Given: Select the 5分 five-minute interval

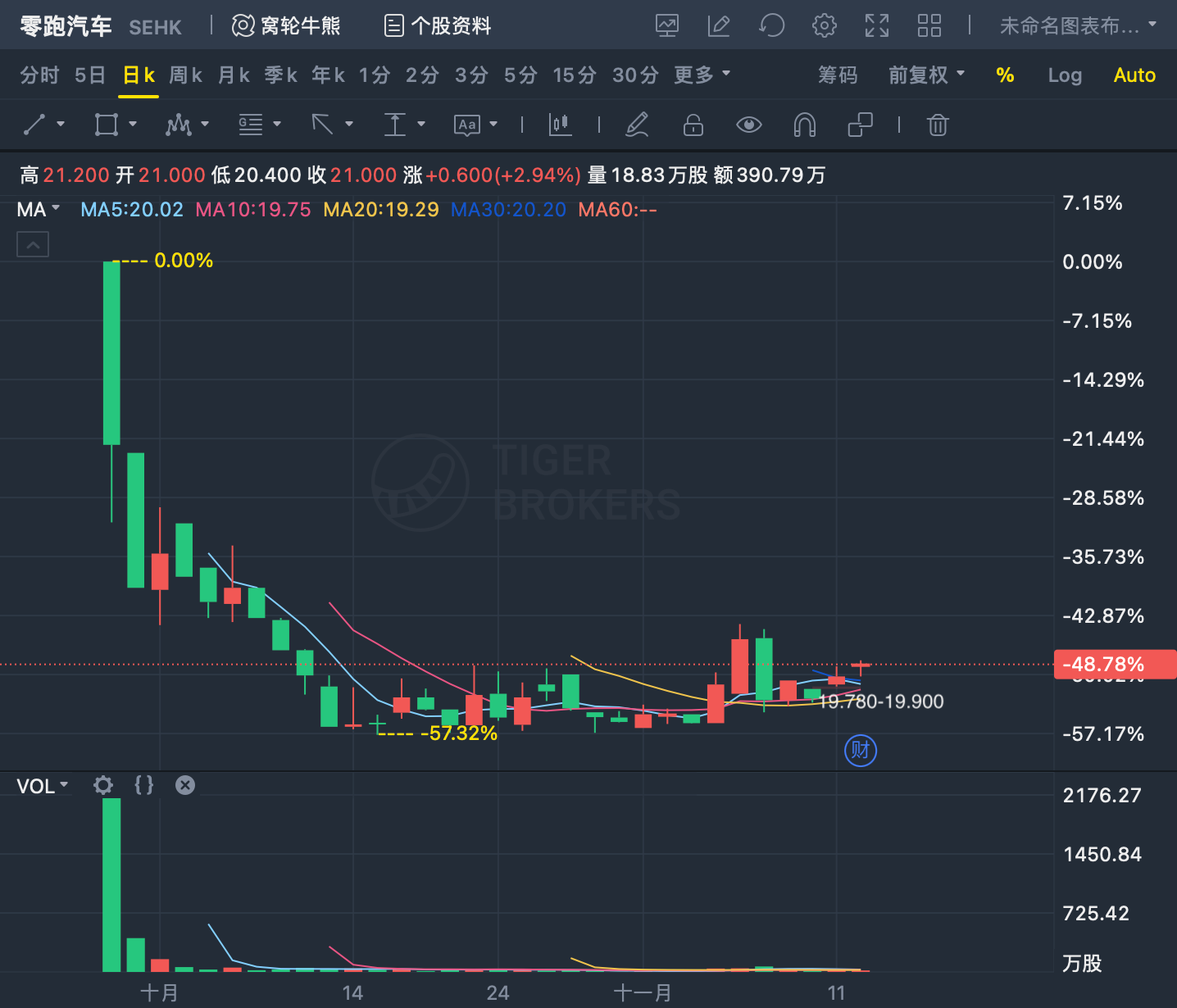Looking at the screenshot, I should click(520, 75).
